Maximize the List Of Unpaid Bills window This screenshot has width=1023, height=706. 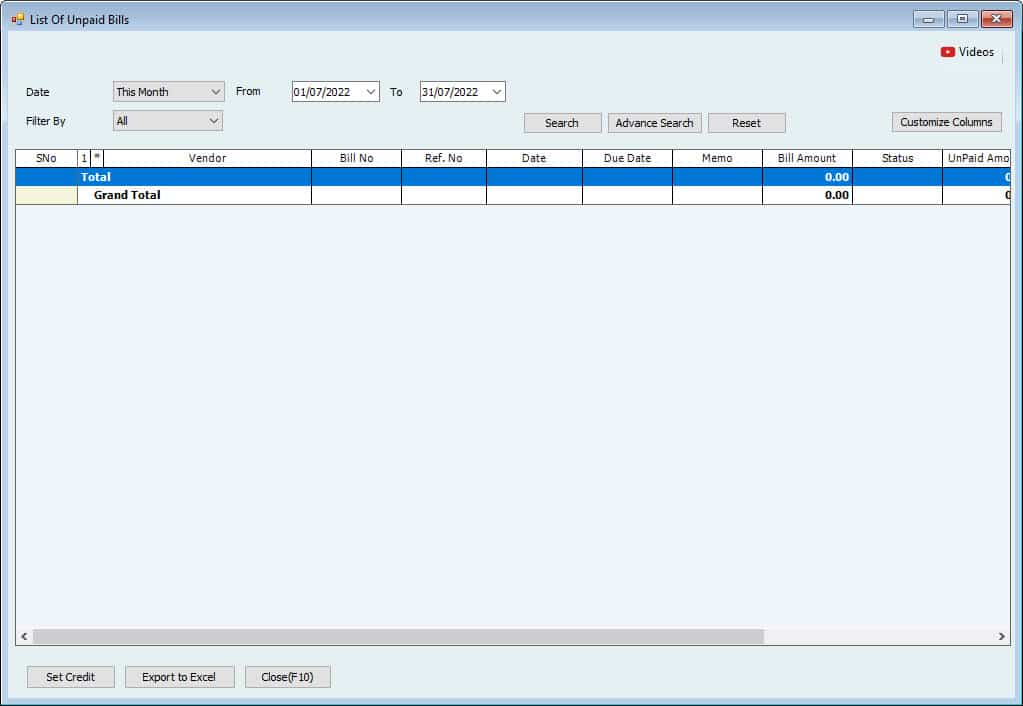(962, 19)
